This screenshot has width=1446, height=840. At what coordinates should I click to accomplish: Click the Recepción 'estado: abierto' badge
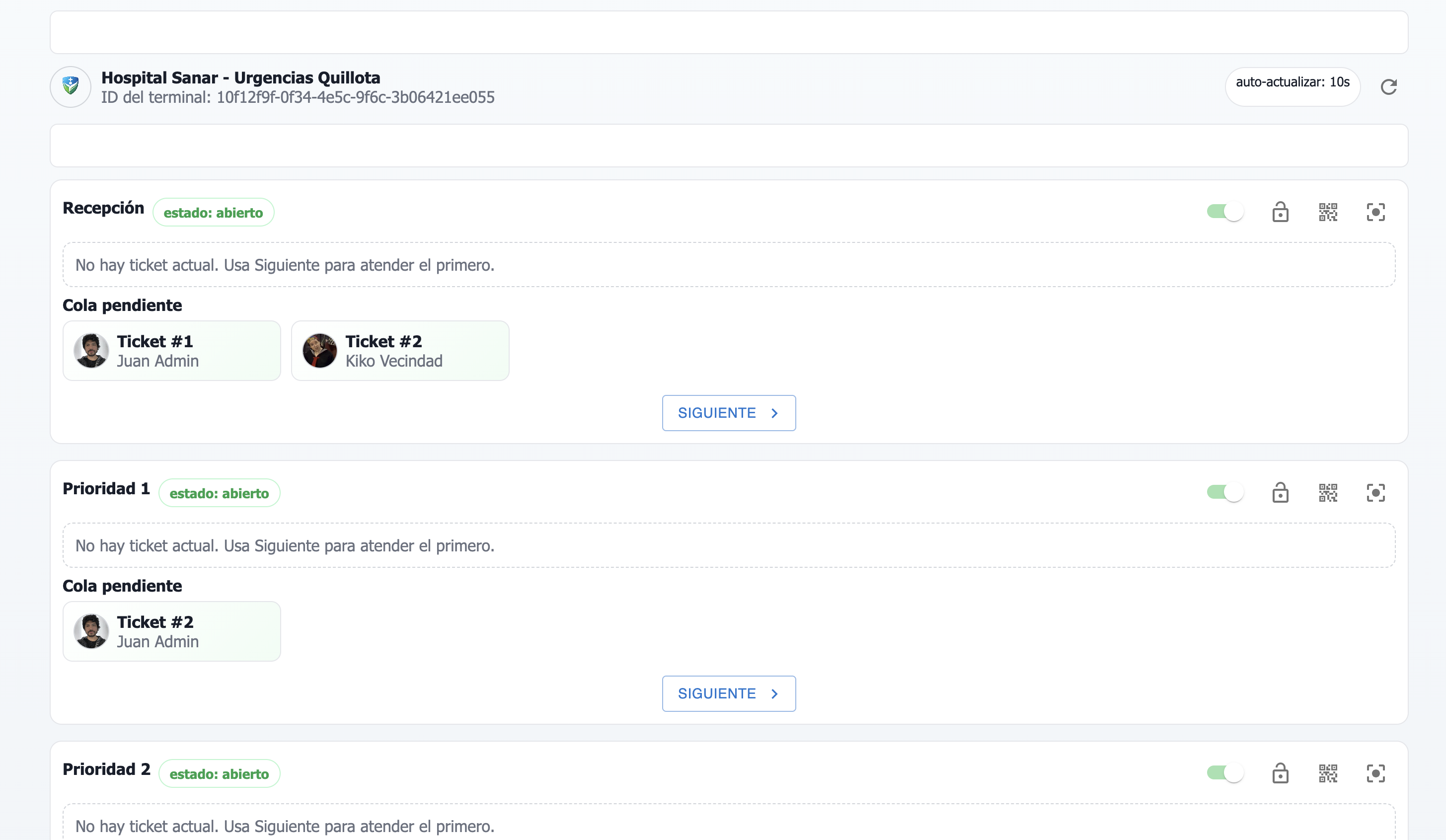pos(214,212)
